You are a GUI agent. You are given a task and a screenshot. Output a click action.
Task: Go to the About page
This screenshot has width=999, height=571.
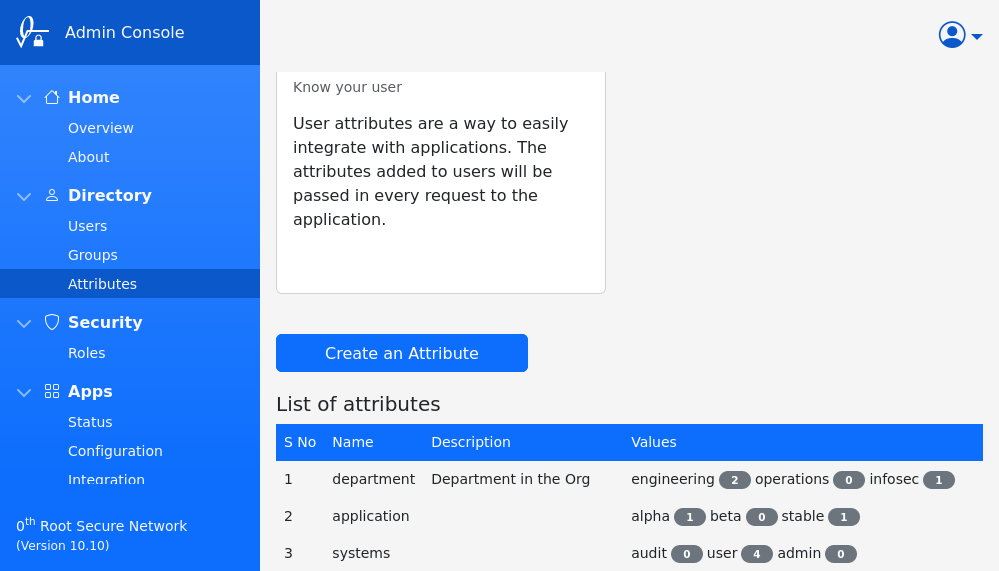pos(89,157)
